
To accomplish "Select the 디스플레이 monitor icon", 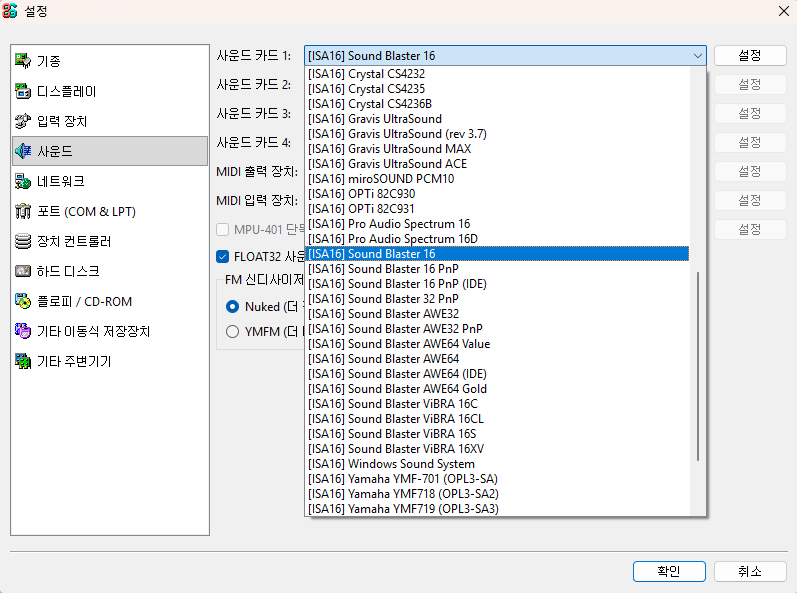I will tap(23, 91).
